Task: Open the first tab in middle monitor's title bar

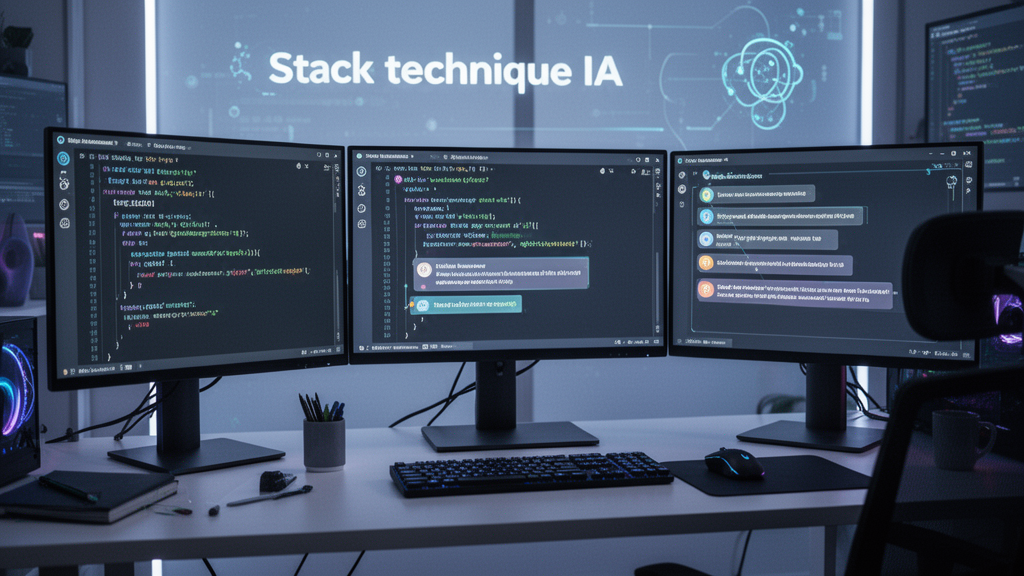Action: point(389,157)
